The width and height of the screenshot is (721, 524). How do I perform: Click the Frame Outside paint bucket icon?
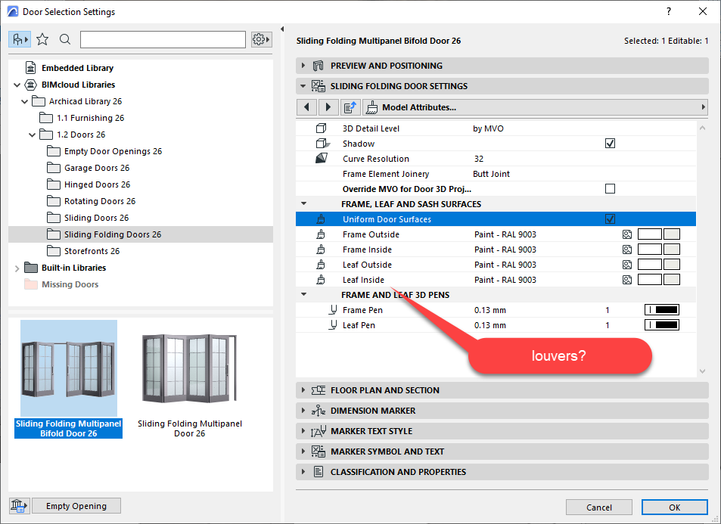tap(321, 234)
